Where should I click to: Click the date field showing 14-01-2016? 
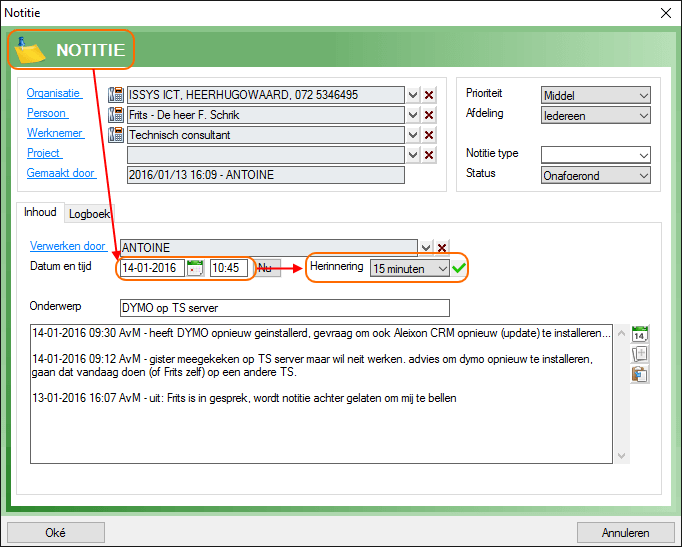click(x=152, y=268)
